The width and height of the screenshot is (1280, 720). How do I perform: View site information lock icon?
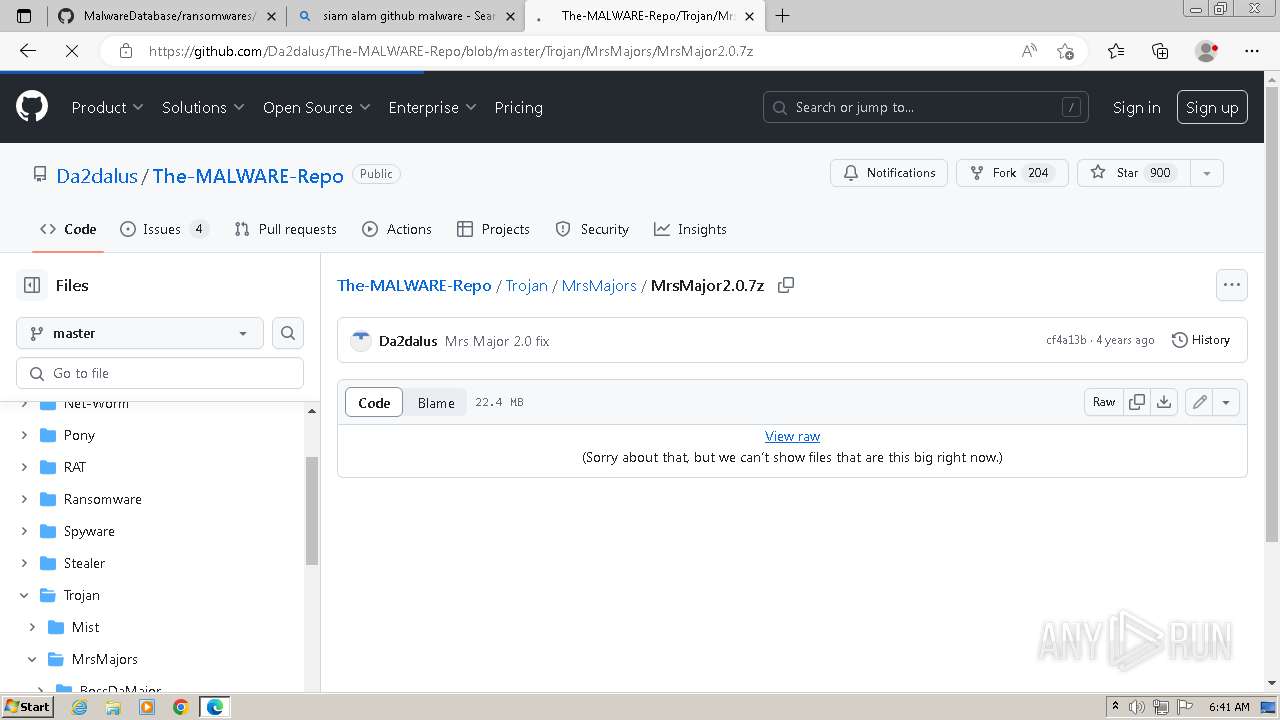click(125, 51)
